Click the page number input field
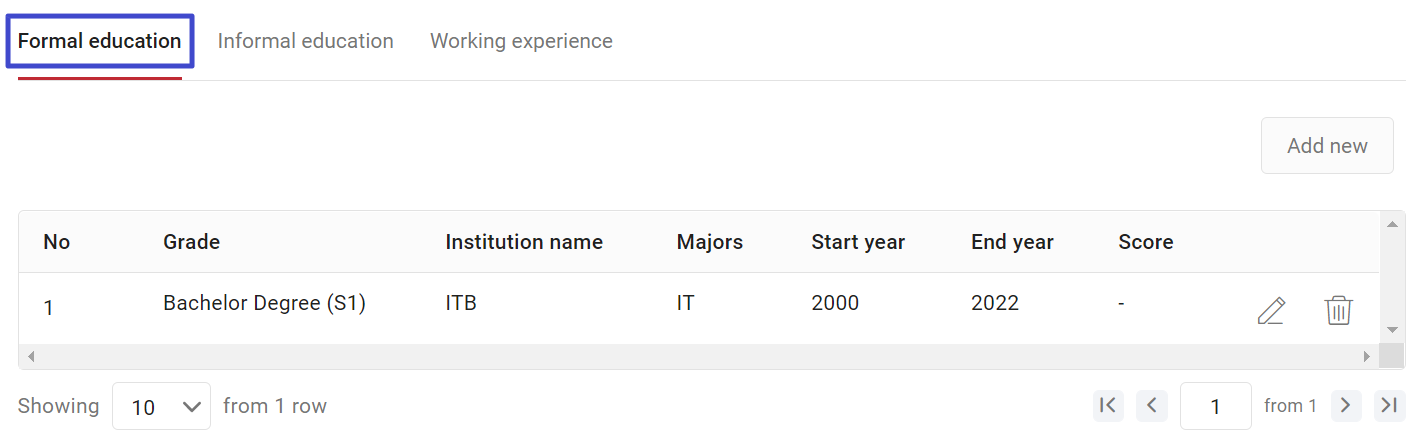 point(1216,406)
